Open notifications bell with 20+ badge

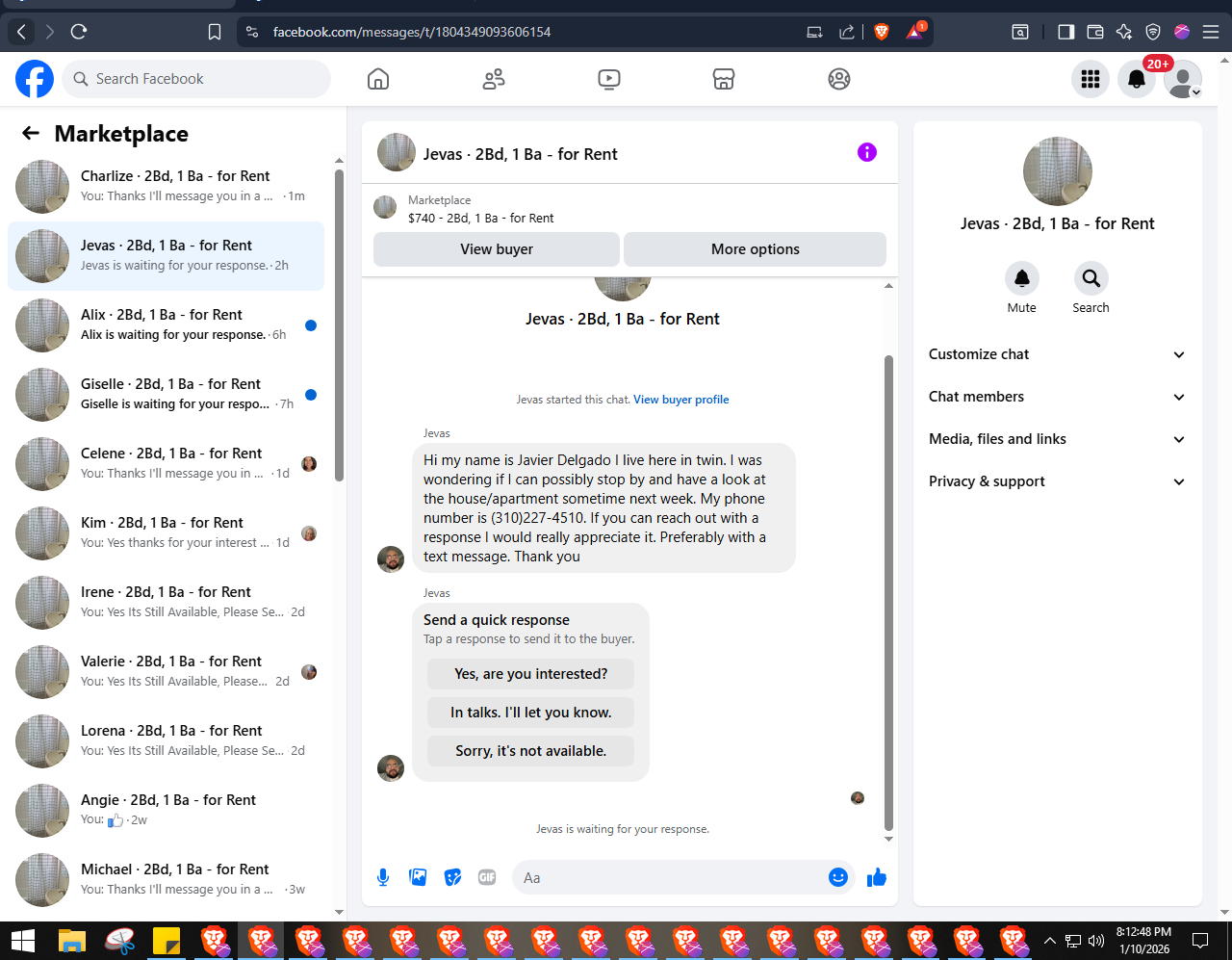click(1137, 79)
